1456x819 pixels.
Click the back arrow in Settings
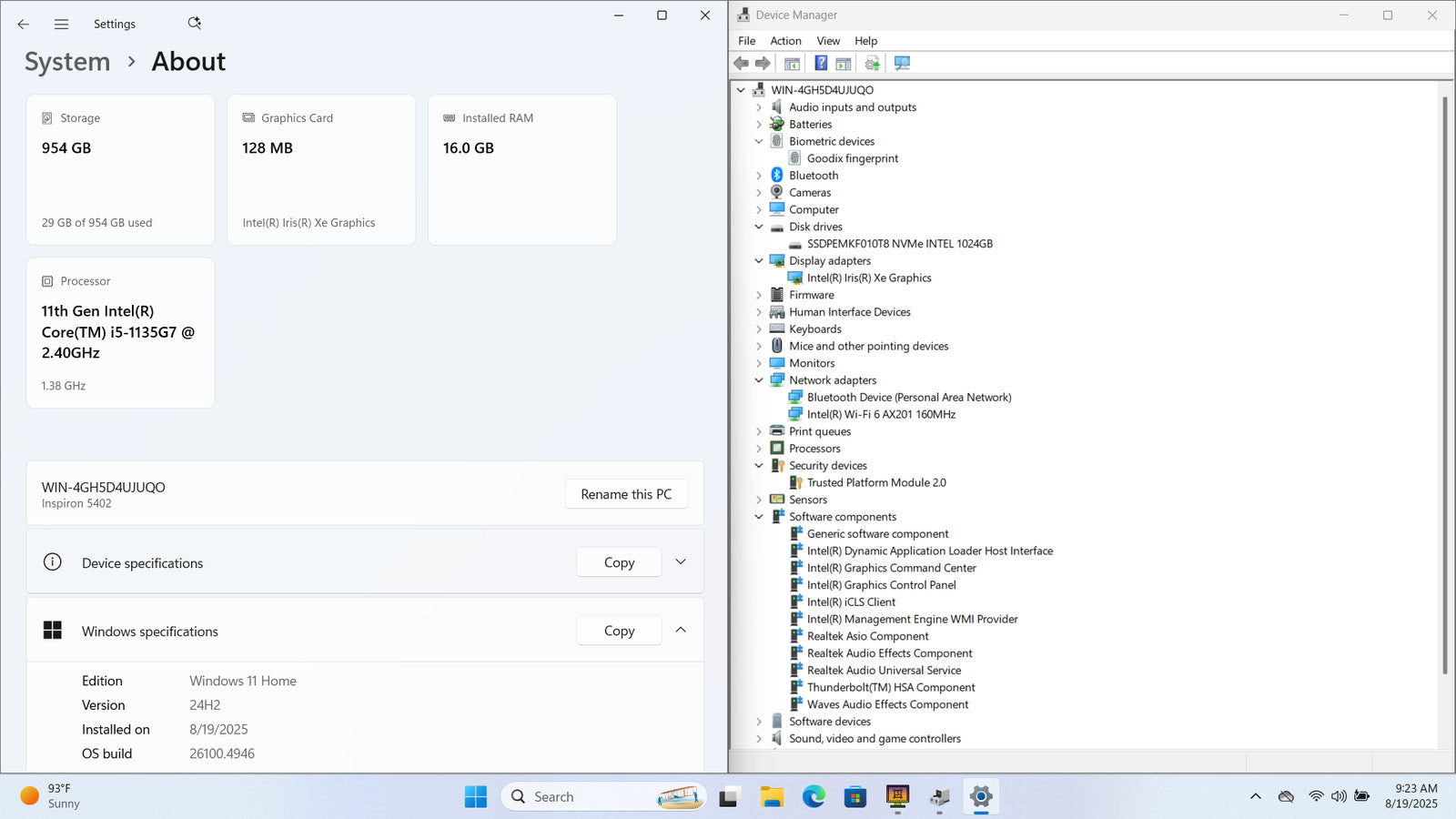click(x=24, y=25)
